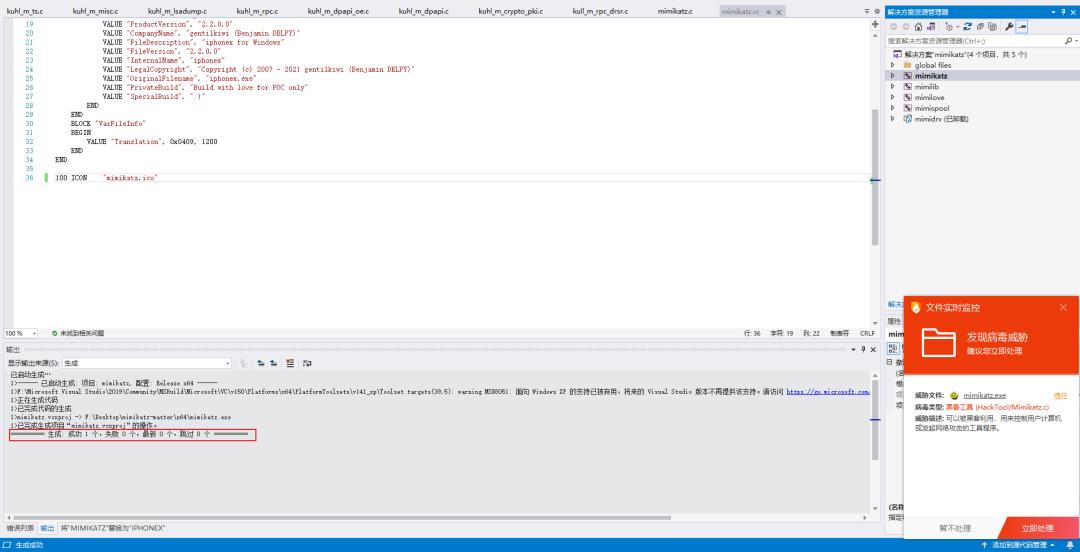Click the red handle-immediately button
1080x552 pixels.
1037,527
